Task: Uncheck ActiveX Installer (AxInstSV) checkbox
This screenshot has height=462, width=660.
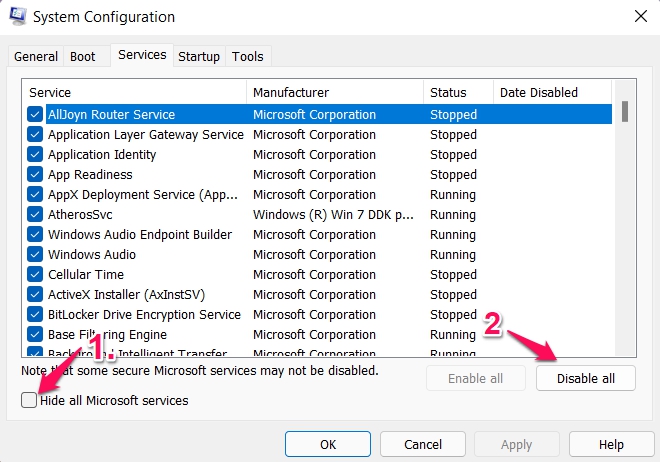Action: click(35, 295)
